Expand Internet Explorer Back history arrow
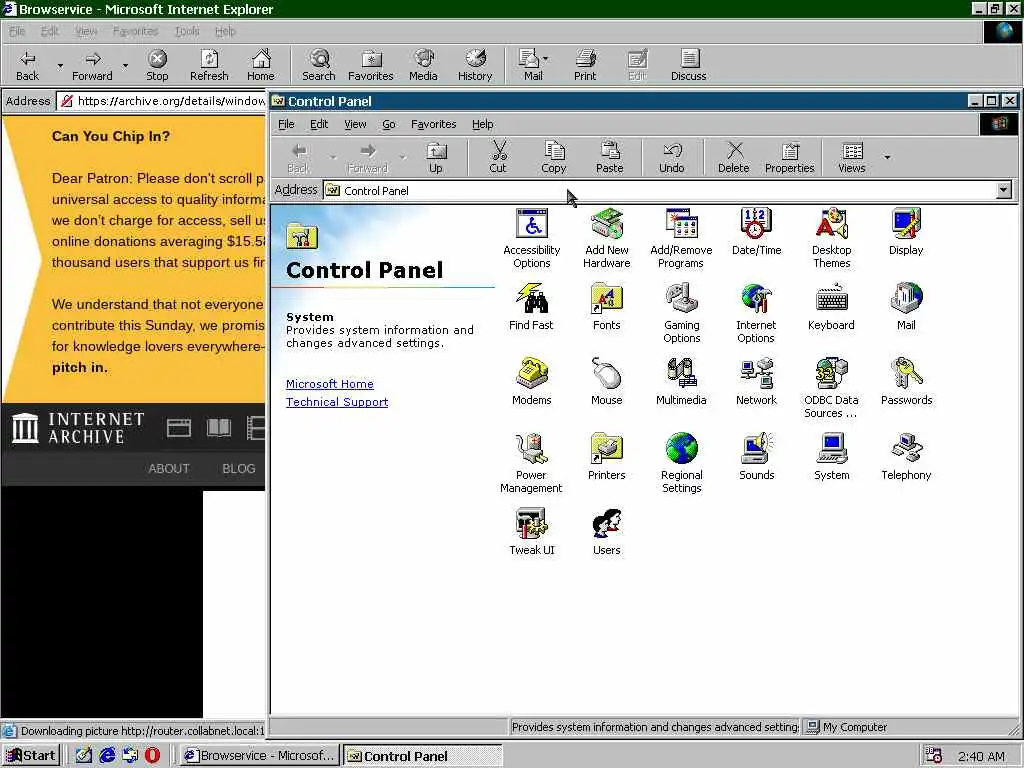The image size is (1024, 768). click(x=60, y=66)
